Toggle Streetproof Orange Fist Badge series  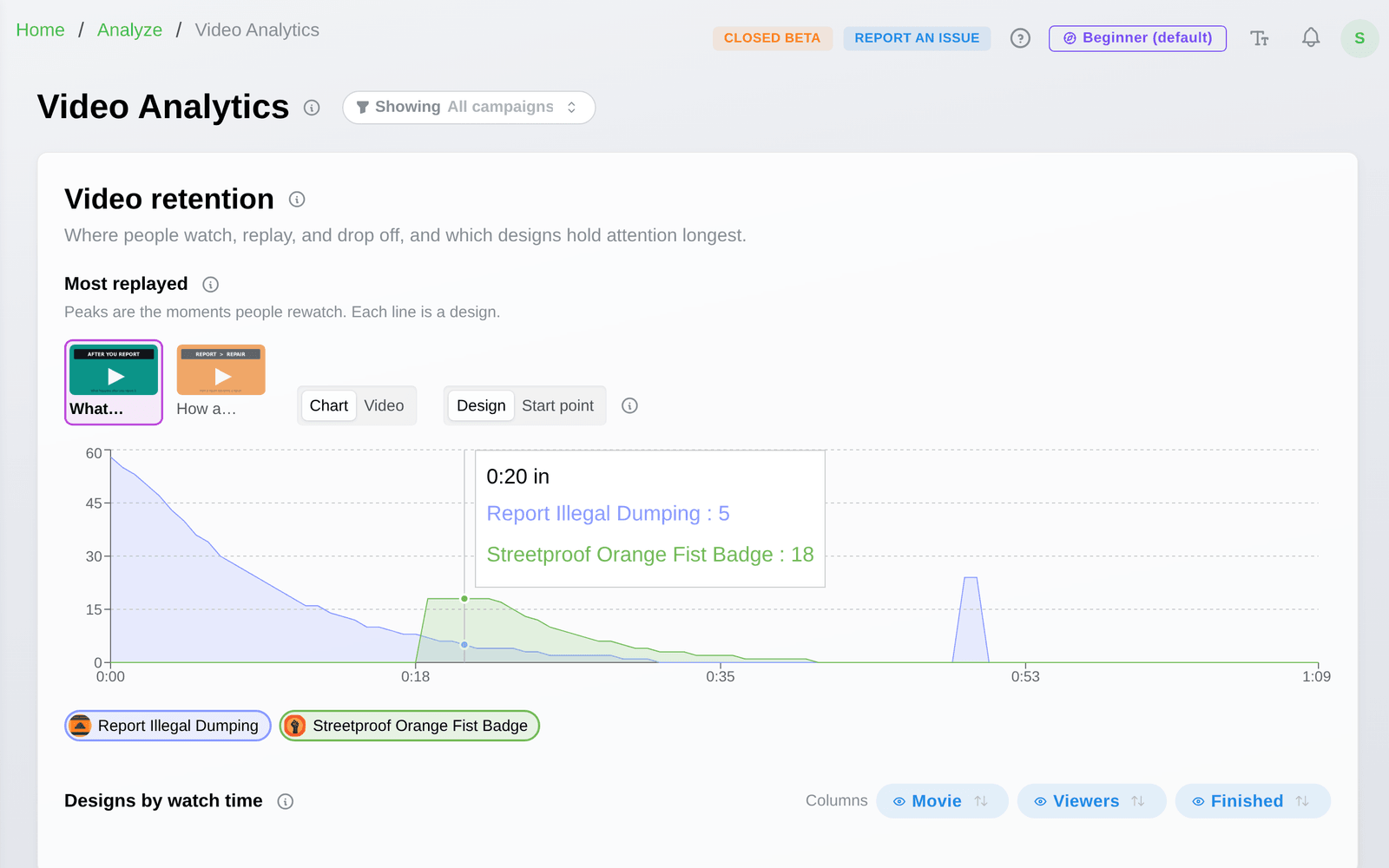pyautogui.click(x=410, y=726)
